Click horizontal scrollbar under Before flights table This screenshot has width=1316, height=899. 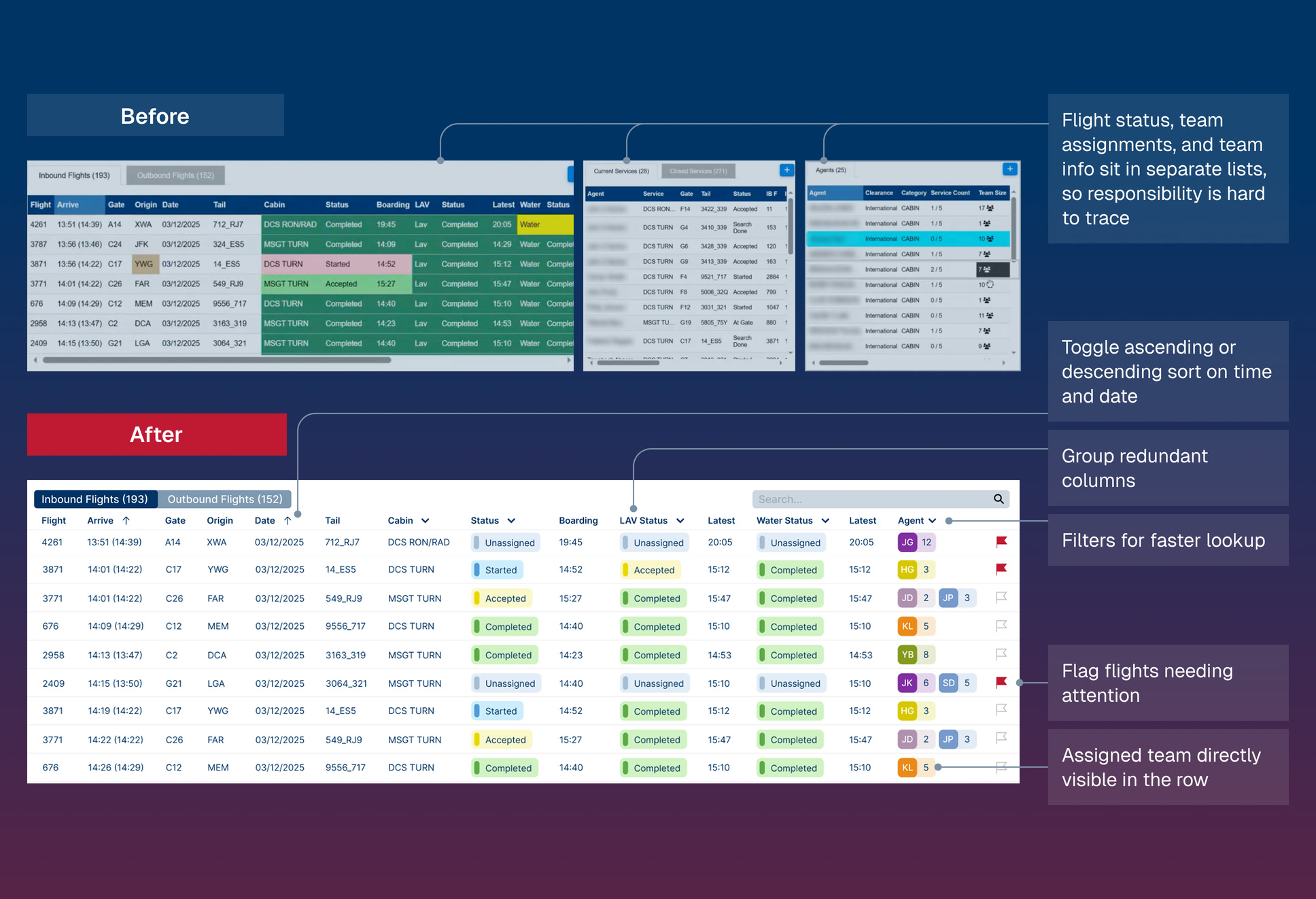click(218, 360)
